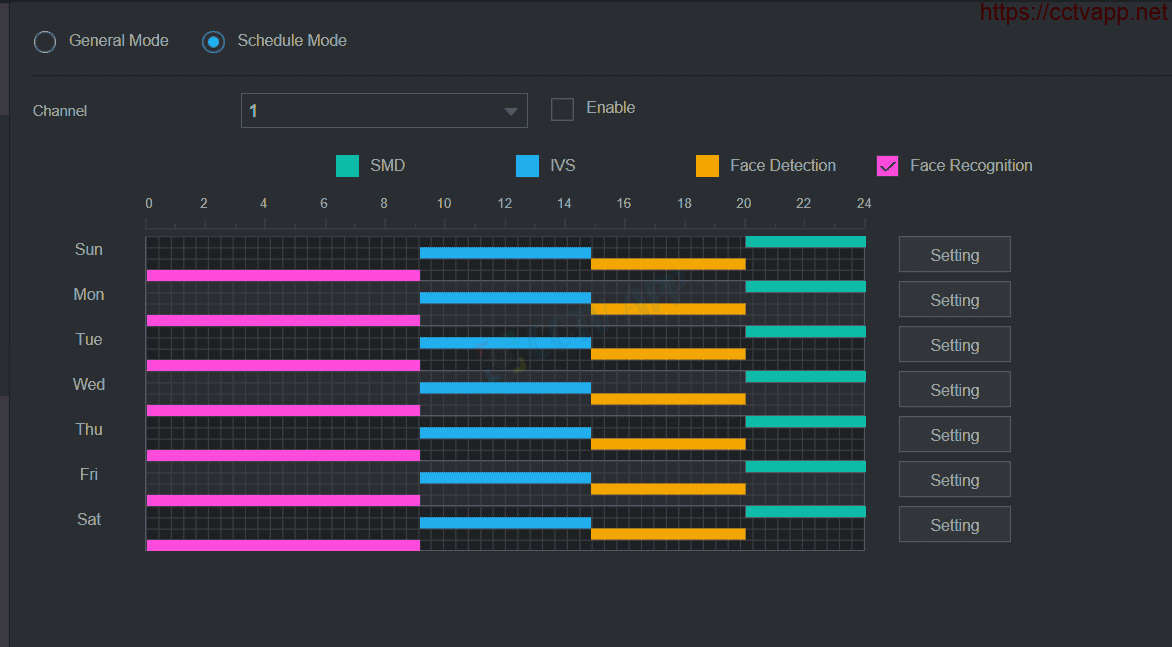Image resolution: width=1172 pixels, height=647 pixels.
Task: Open Setting for Monday
Action: pos(954,300)
